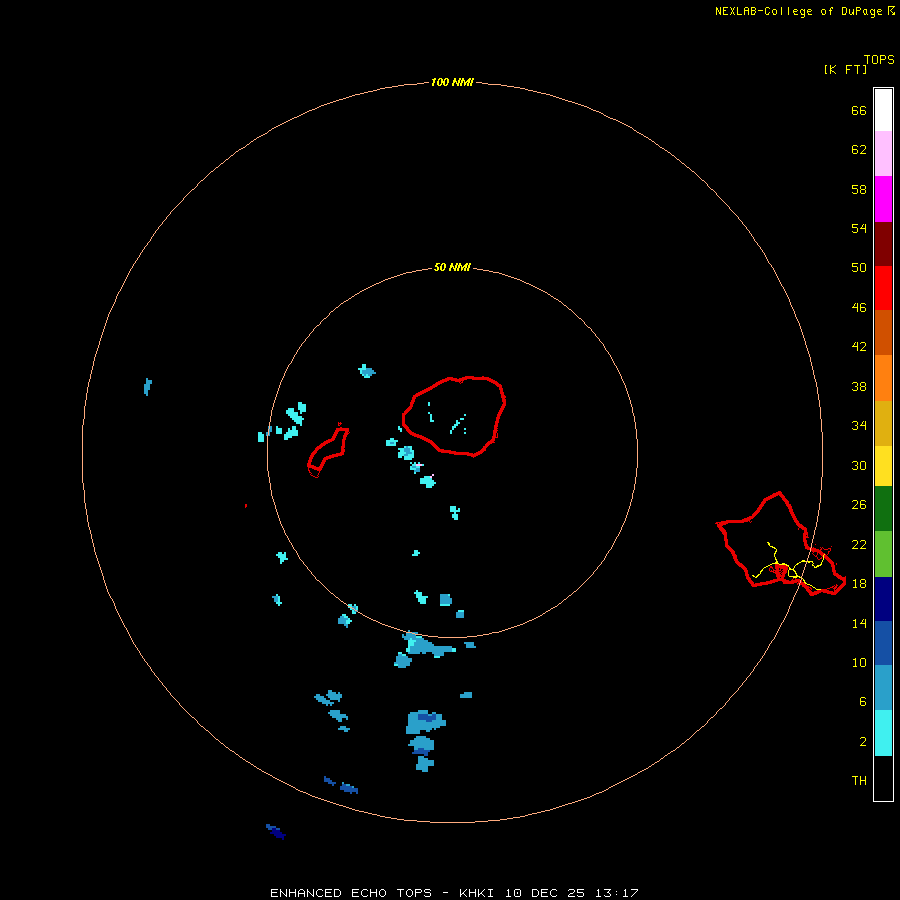Click the black TH threshold band
The width and height of the screenshot is (900, 900).
click(x=883, y=778)
